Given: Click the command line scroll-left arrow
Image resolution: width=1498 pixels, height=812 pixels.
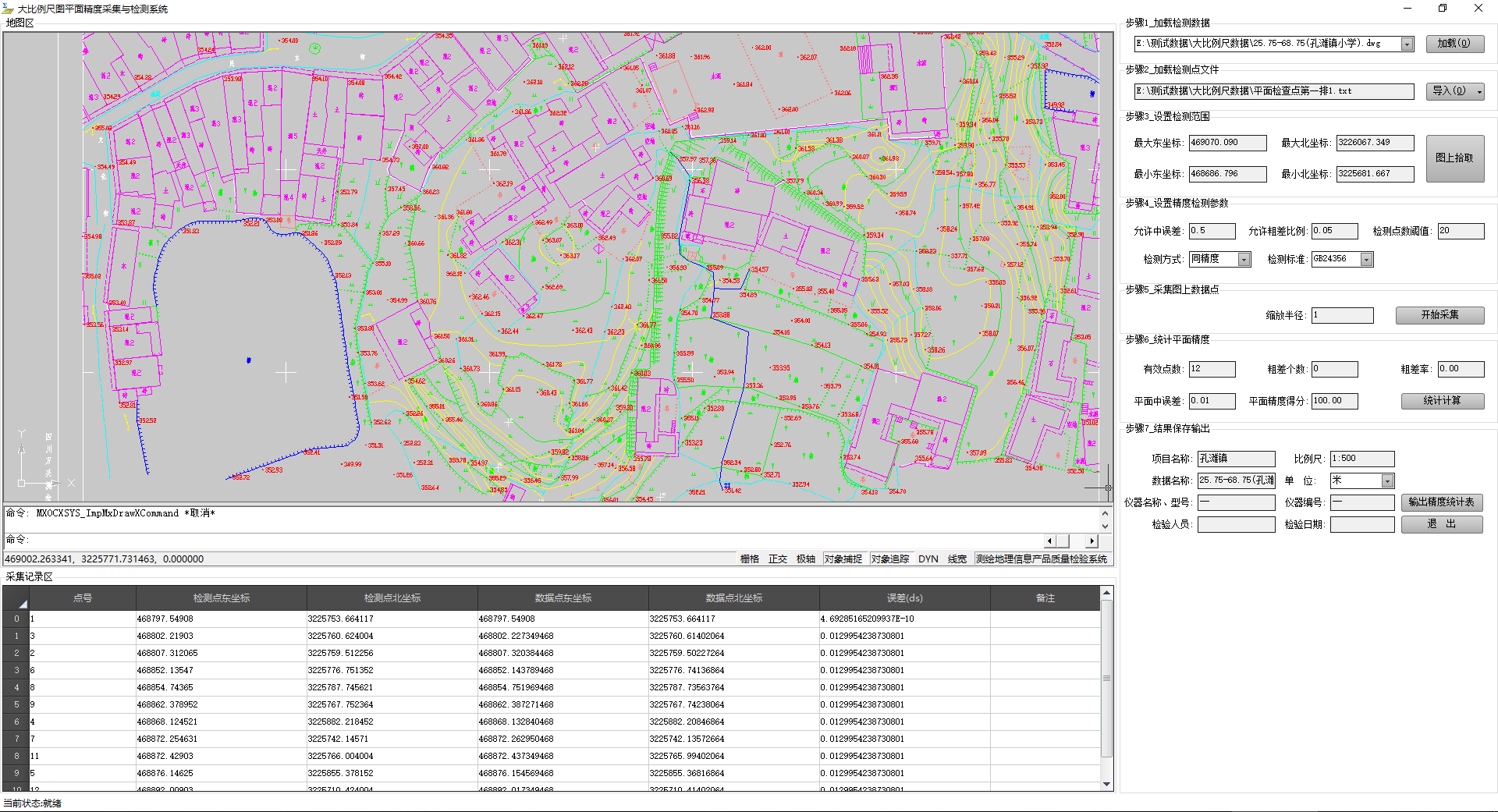Looking at the screenshot, I should (x=1050, y=541).
